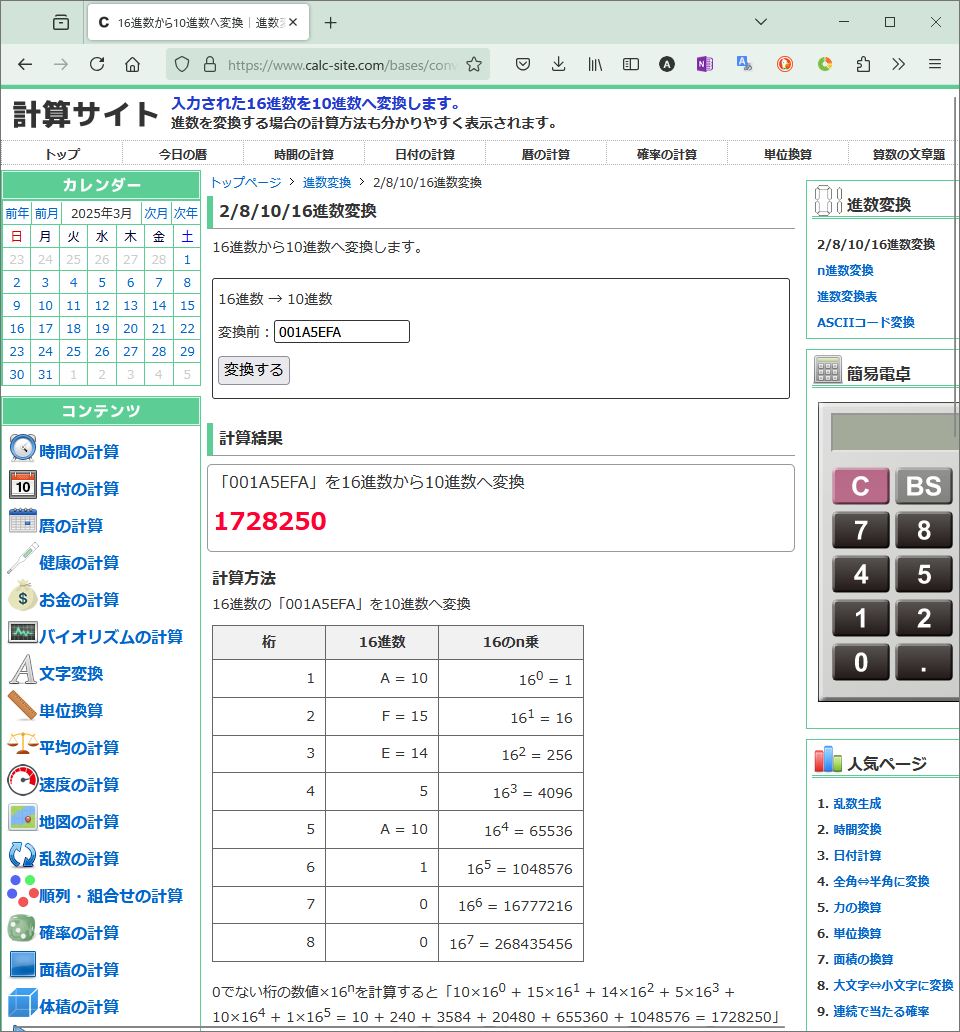
Task: Click the Firefox back arrow
Action: (x=25, y=64)
